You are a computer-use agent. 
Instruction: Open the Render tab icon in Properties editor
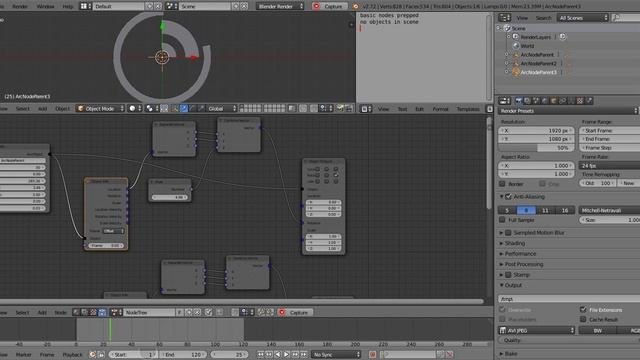pyautogui.click(x=518, y=100)
